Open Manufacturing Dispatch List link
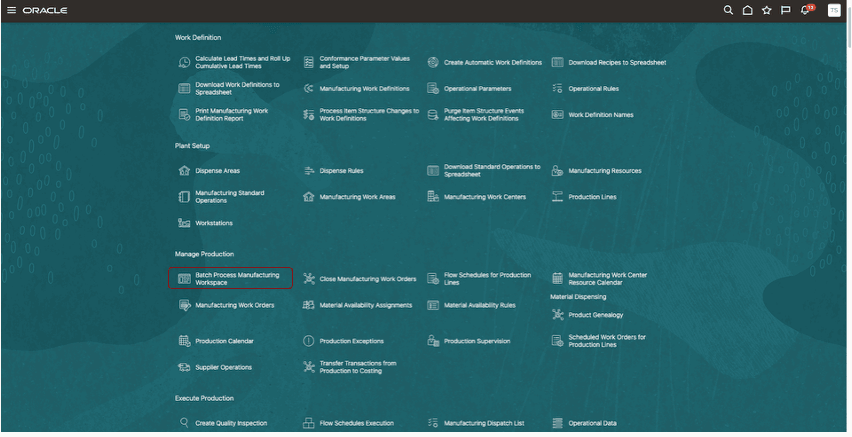Screen dimensions: 852x437 pos(484,423)
